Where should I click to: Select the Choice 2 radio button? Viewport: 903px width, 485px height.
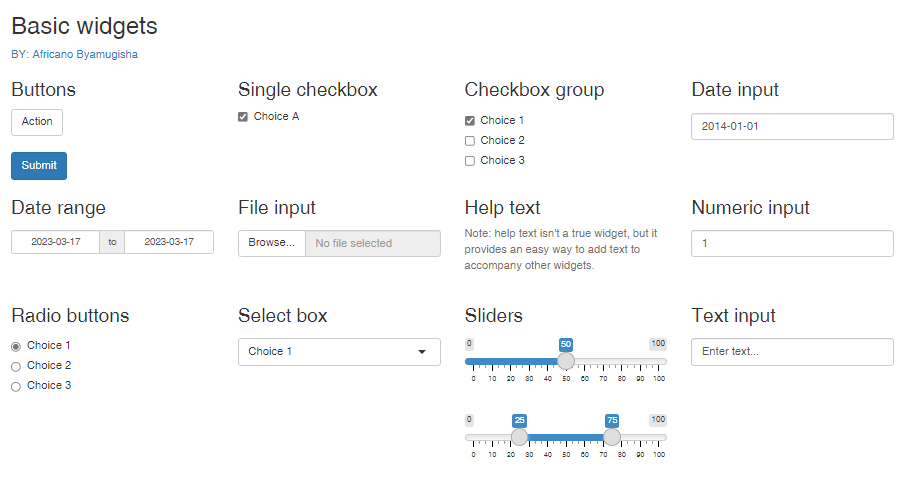click(16, 366)
